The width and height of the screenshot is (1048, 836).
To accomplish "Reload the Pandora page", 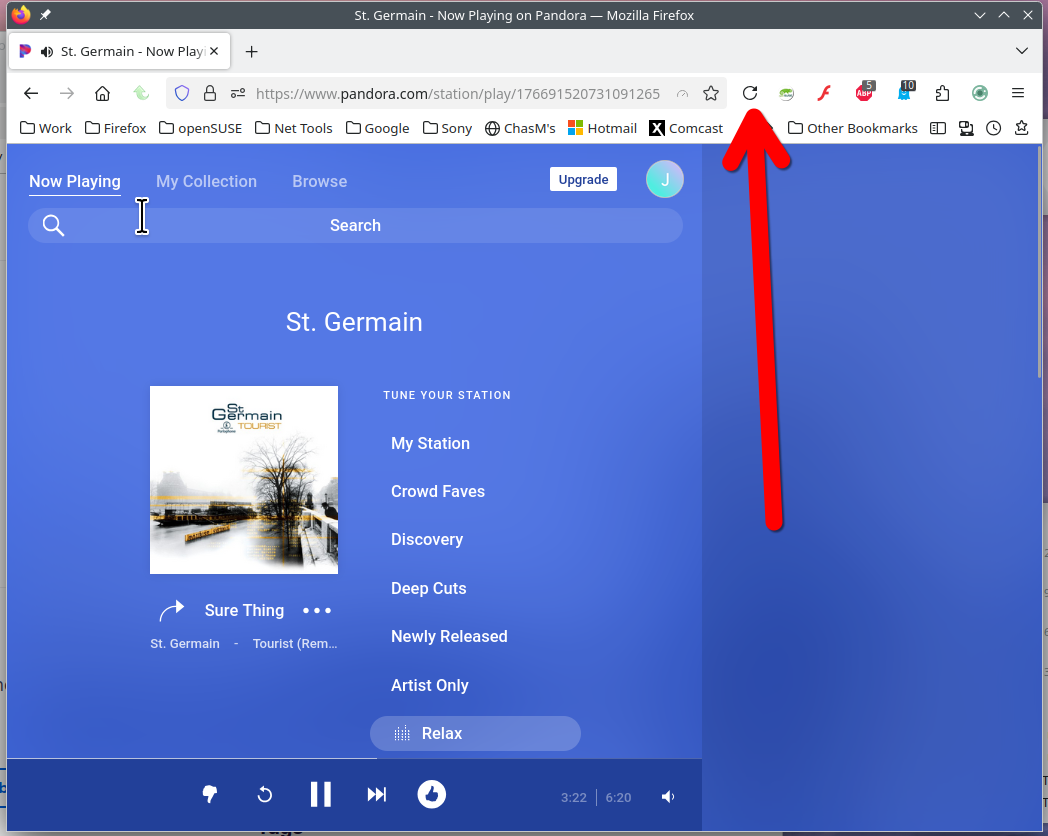I will pos(750,94).
